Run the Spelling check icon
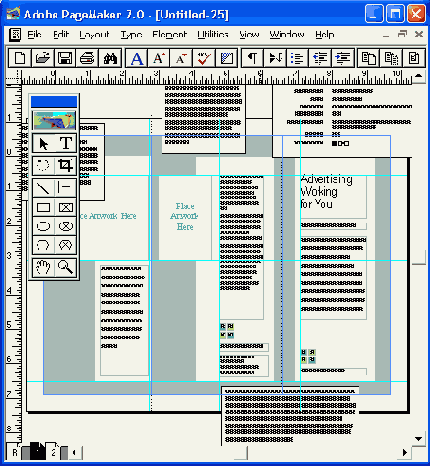Viewport: 430px width, 466px height. click(x=203, y=58)
